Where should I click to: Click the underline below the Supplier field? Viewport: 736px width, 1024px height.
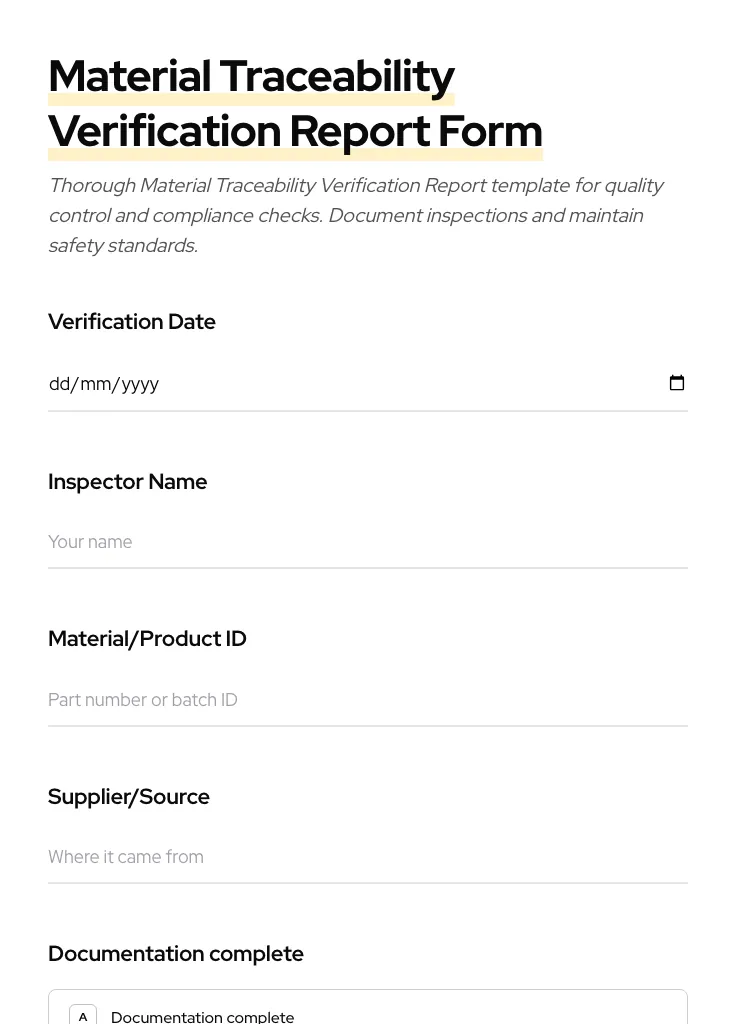click(368, 883)
